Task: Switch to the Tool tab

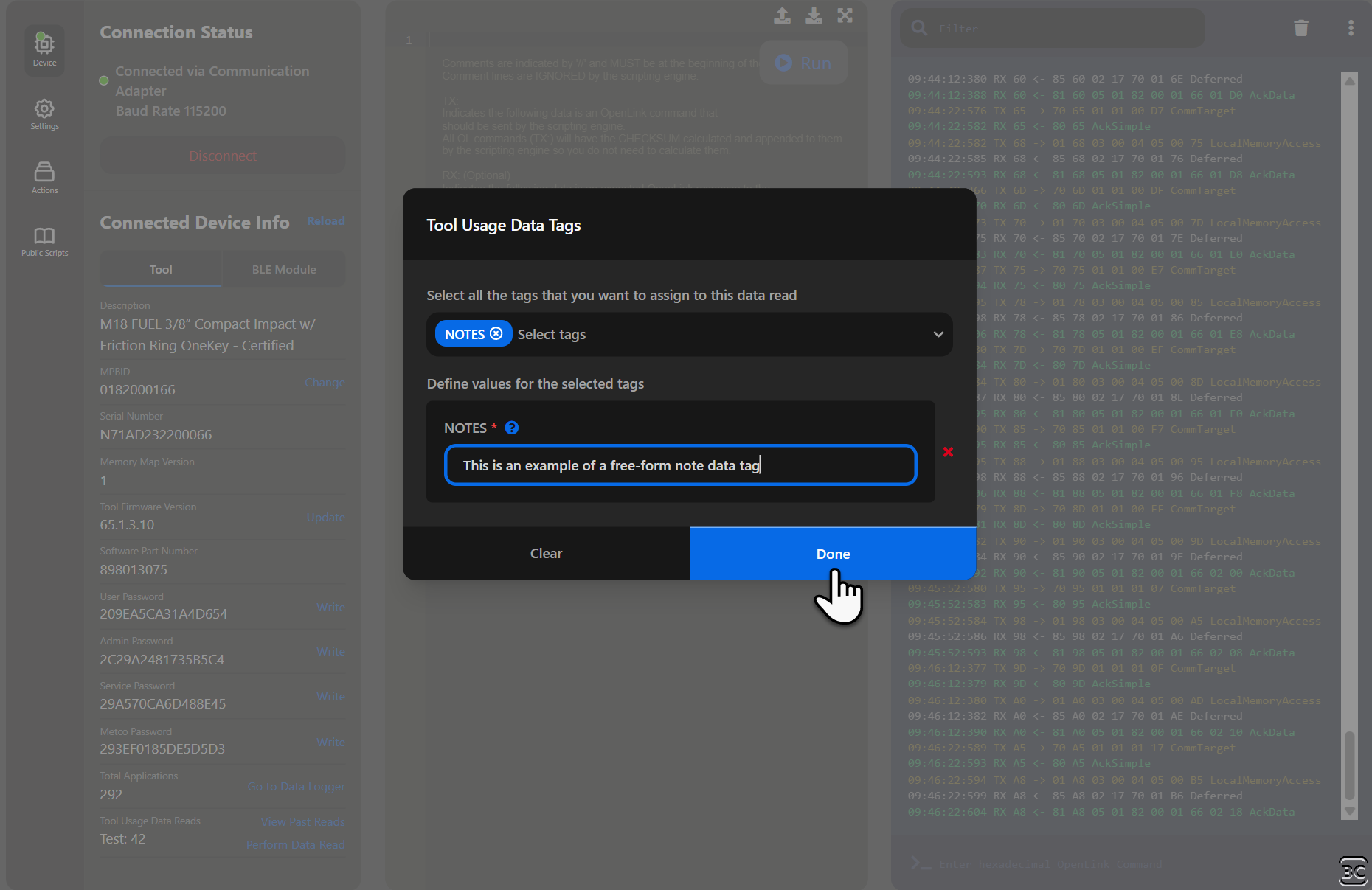Action: click(x=161, y=269)
